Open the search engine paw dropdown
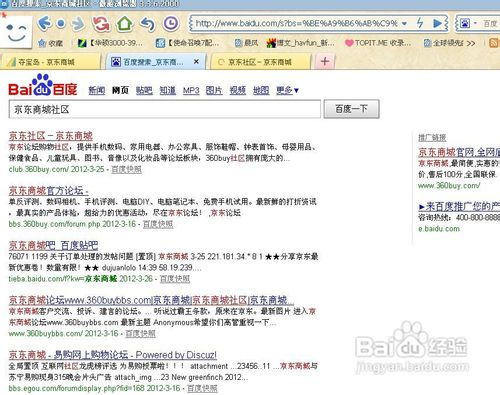 [x=468, y=23]
